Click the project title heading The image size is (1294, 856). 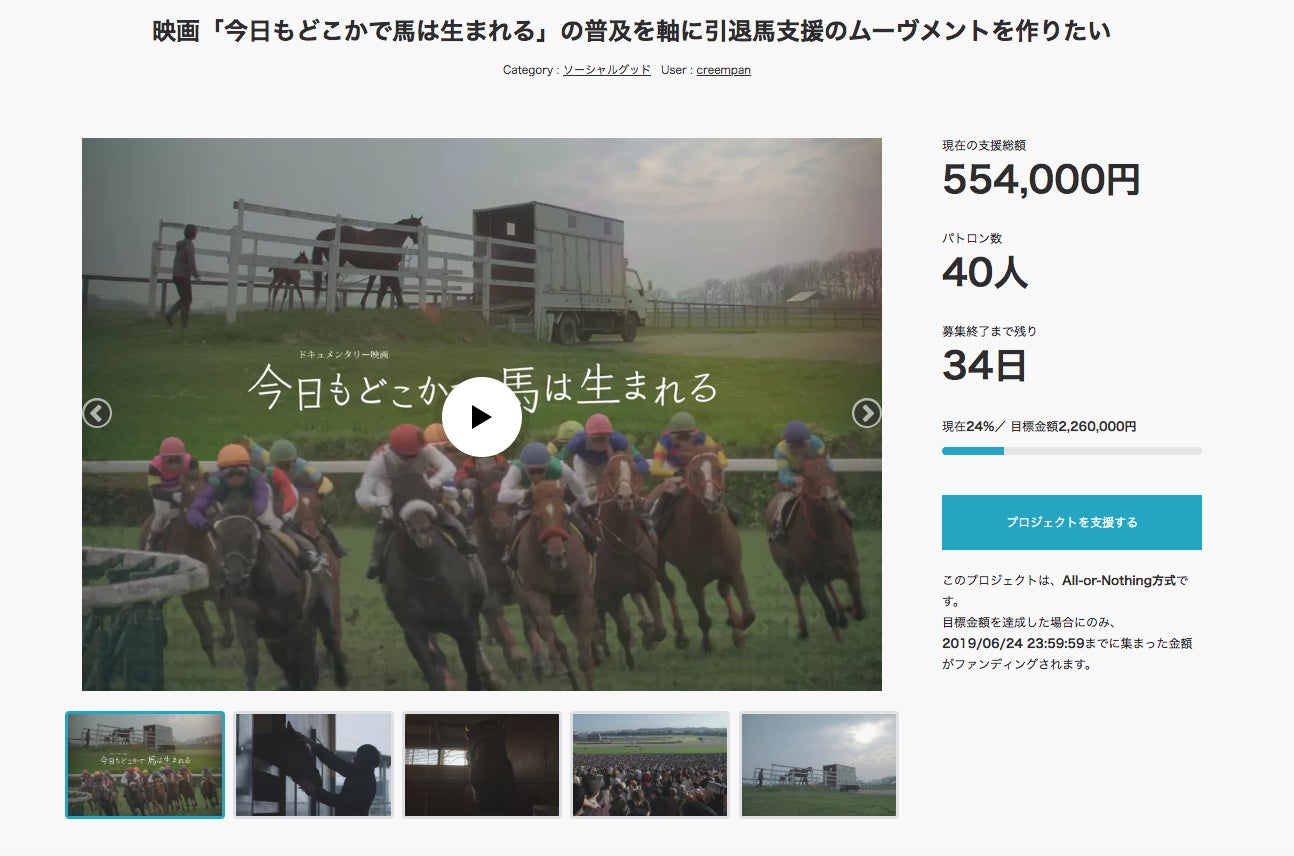tap(631, 31)
